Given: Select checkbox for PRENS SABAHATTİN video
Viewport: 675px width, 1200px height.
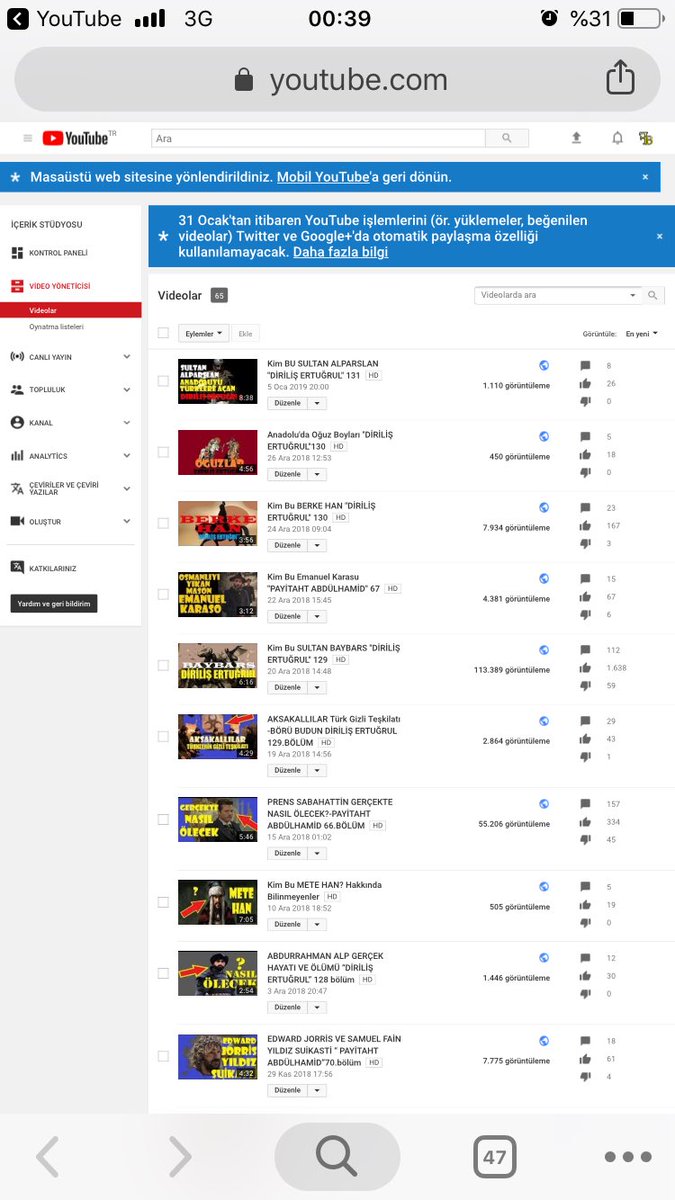Looking at the screenshot, I should (163, 819).
